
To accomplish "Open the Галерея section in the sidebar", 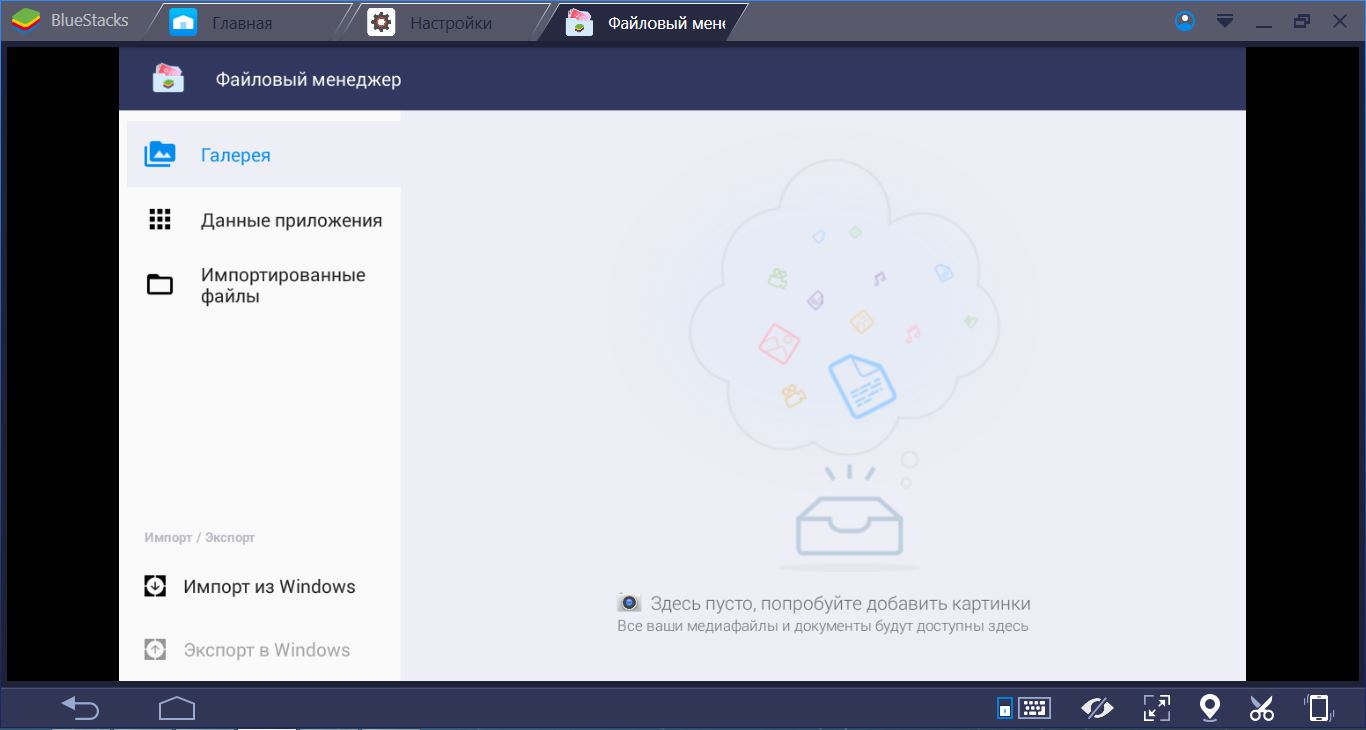I will pyautogui.click(x=235, y=155).
